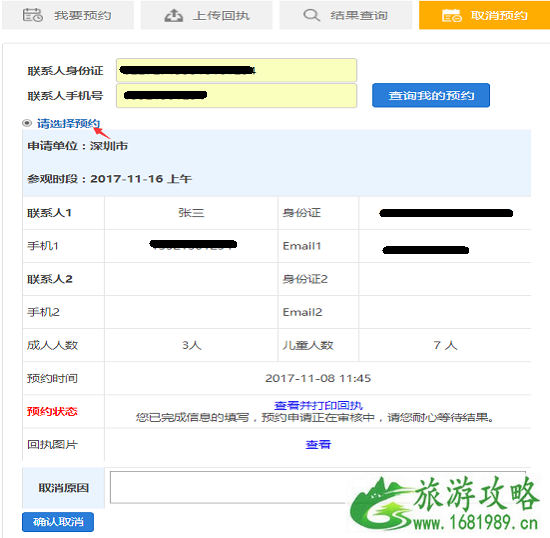The height and width of the screenshot is (538, 550).
Task: Click the 成人人数 value 3人
Action: pyautogui.click(x=192, y=345)
